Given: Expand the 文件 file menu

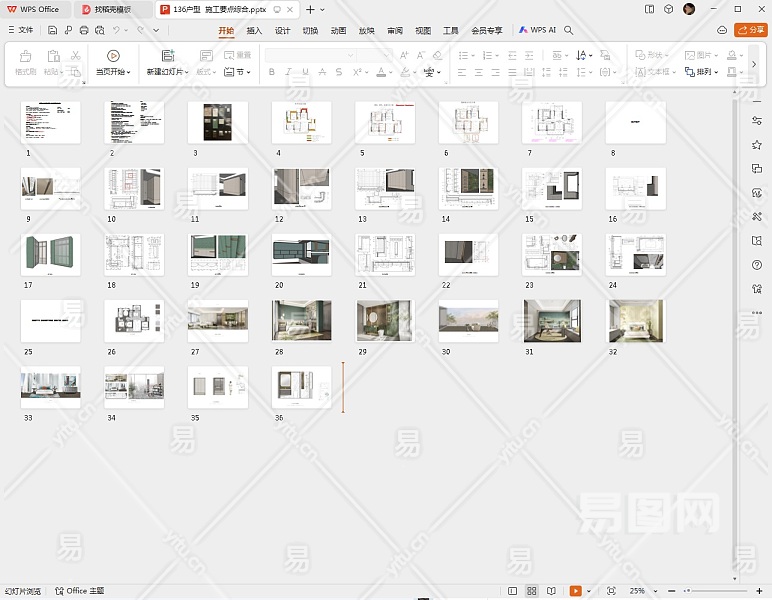Looking at the screenshot, I should click(x=20, y=31).
